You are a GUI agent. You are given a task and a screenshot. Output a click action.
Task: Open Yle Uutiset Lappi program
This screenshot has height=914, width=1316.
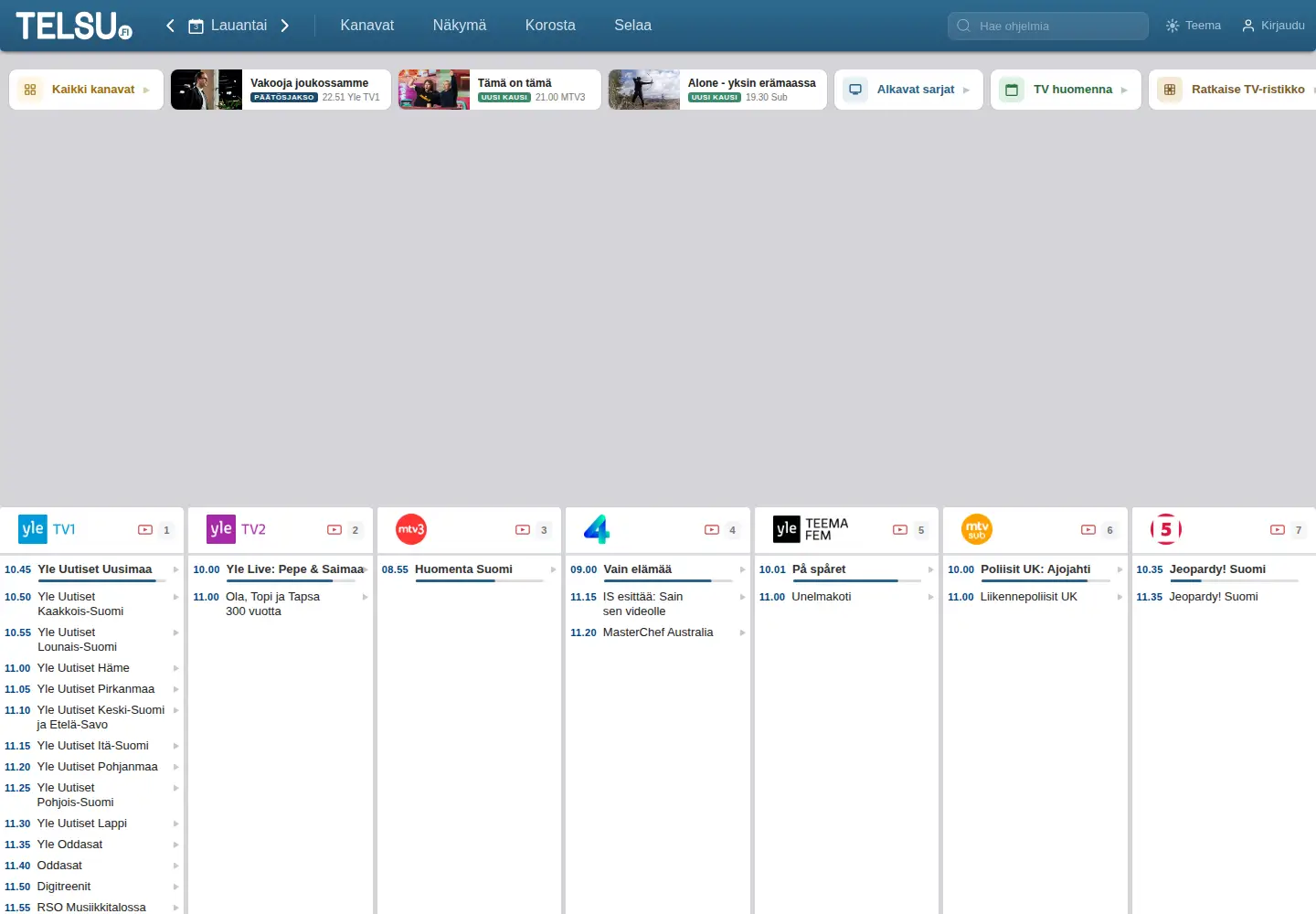coord(82,824)
